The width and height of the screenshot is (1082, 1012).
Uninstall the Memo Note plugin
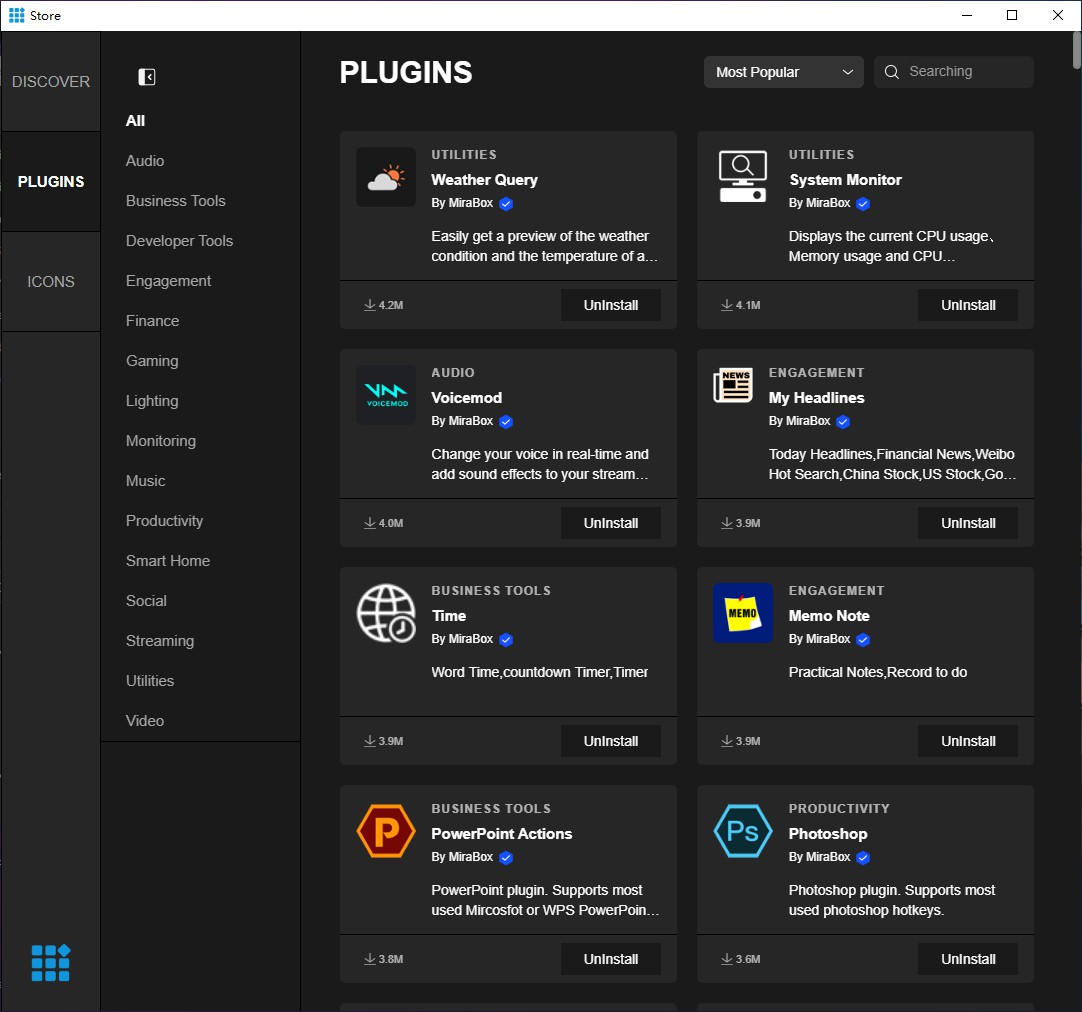pos(967,741)
